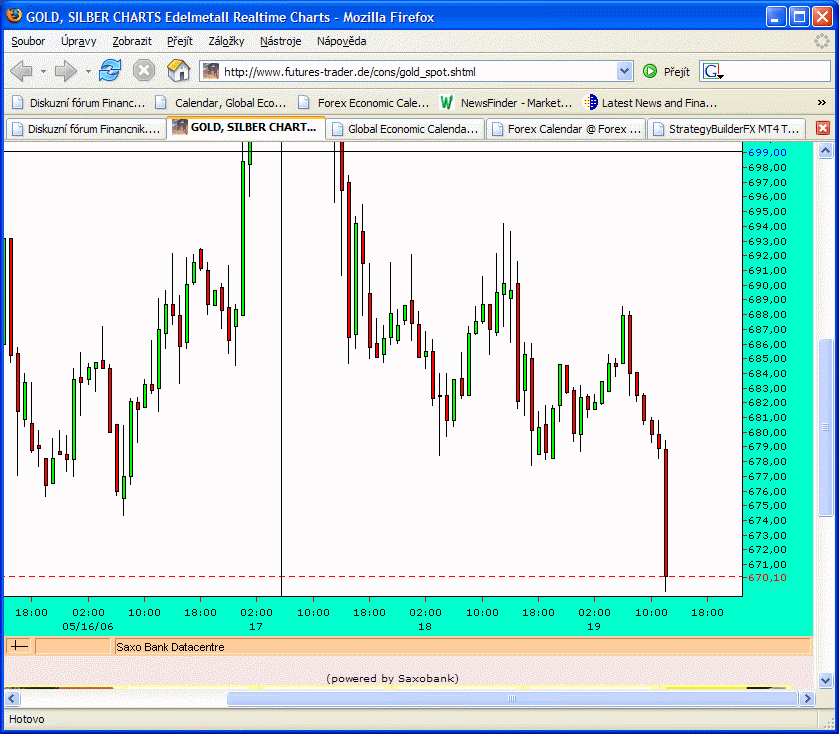Open Forward button history dropdown arrow
Viewport: 839px width, 734px height.
pos(88,71)
